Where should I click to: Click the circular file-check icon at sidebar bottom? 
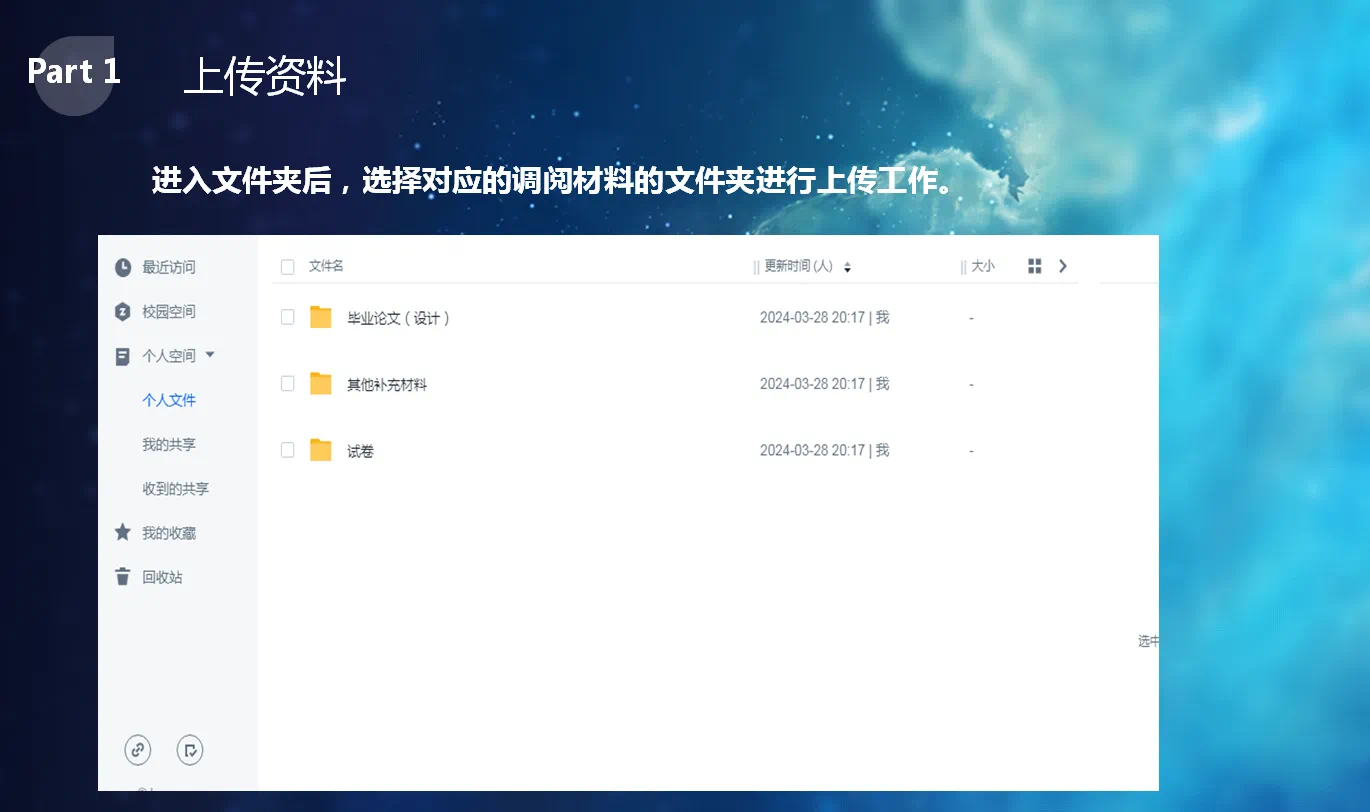(x=190, y=749)
